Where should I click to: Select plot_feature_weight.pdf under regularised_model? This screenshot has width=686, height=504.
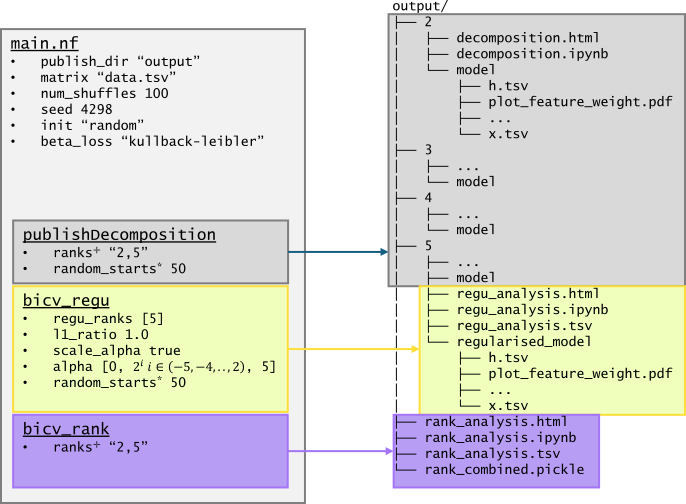(580, 374)
